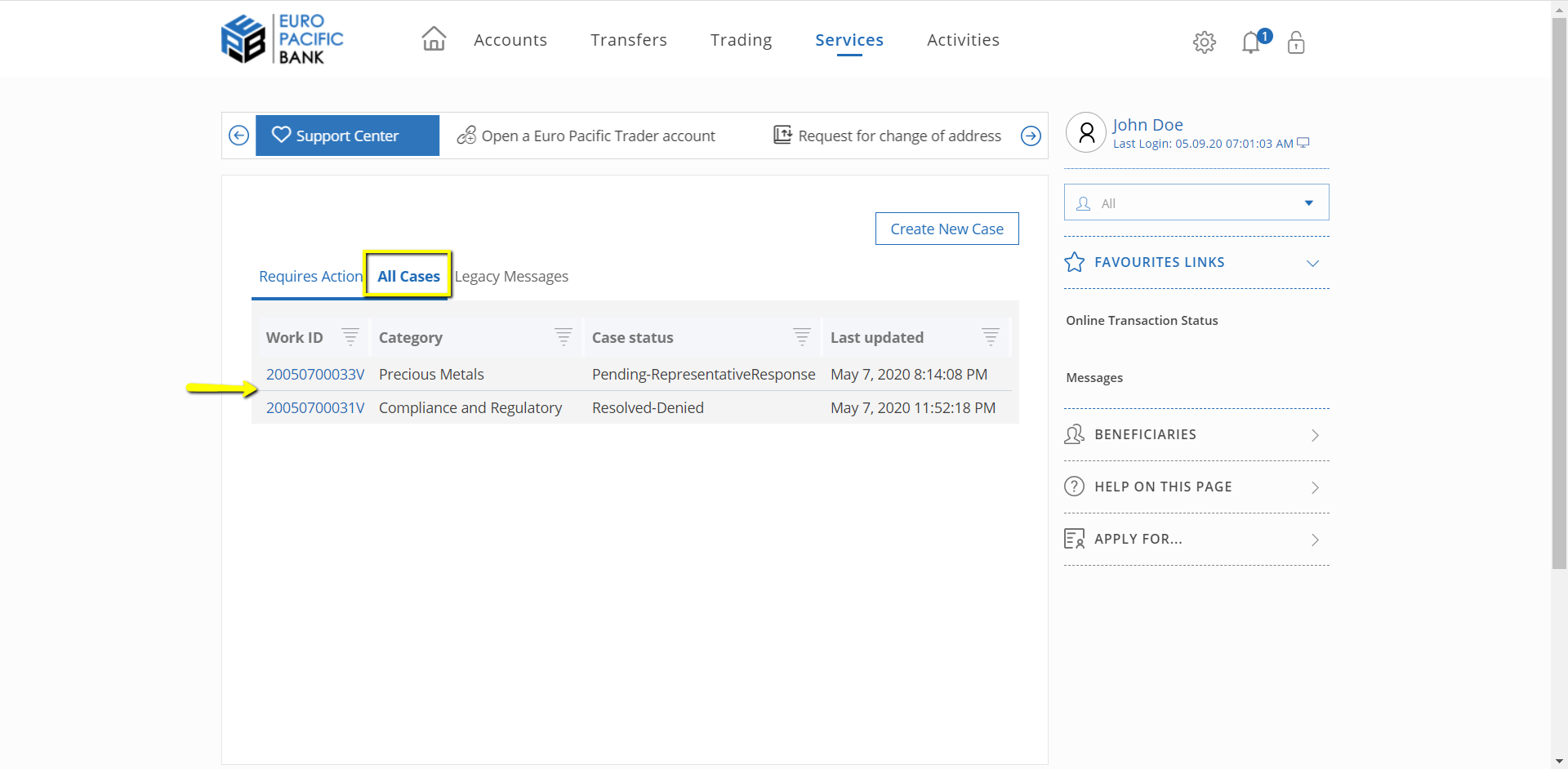
Task: Click the page vertical scrollbar thumb
Action: pyautogui.click(x=1560, y=292)
